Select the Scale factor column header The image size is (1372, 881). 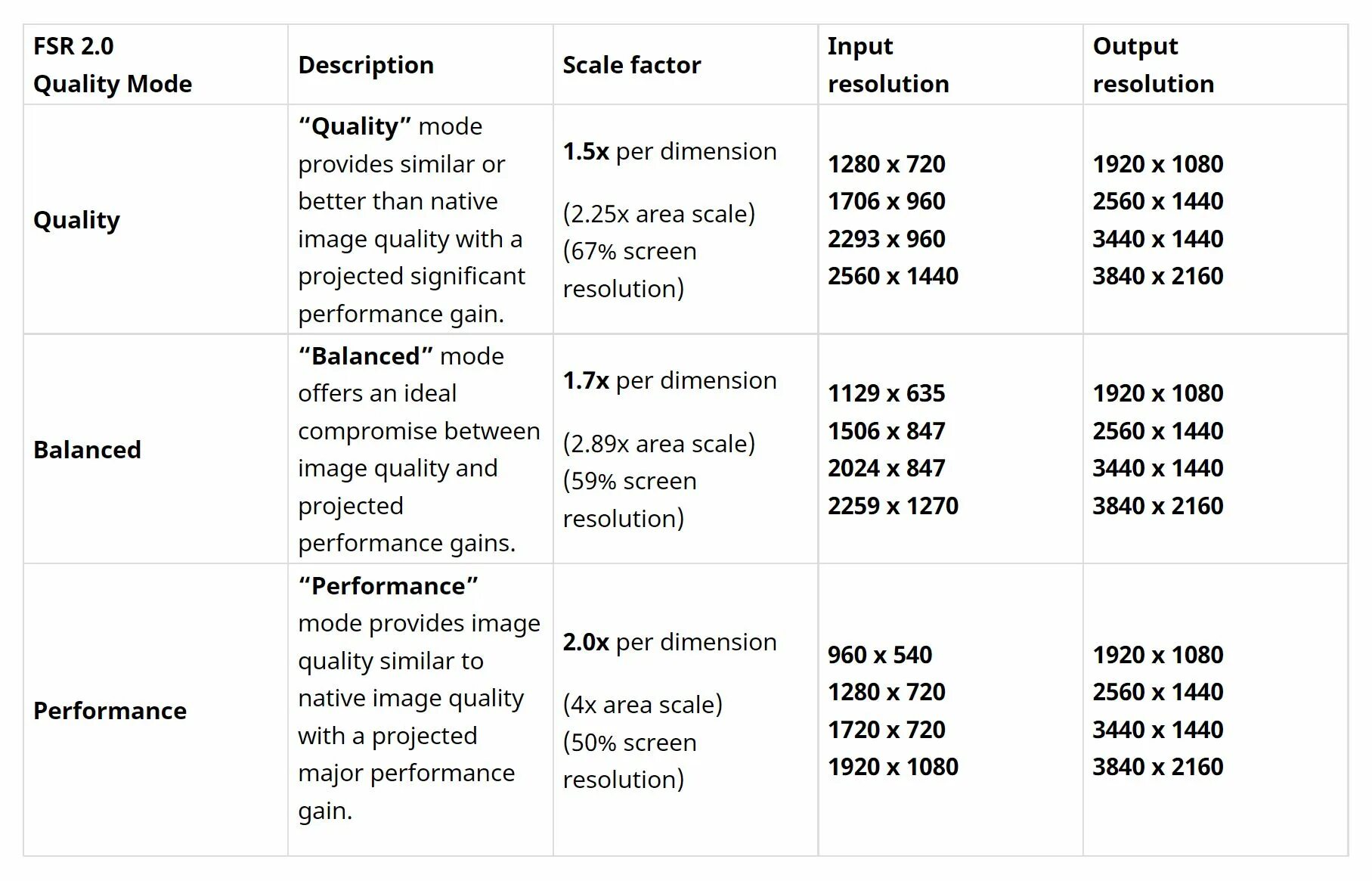point(631,65)
